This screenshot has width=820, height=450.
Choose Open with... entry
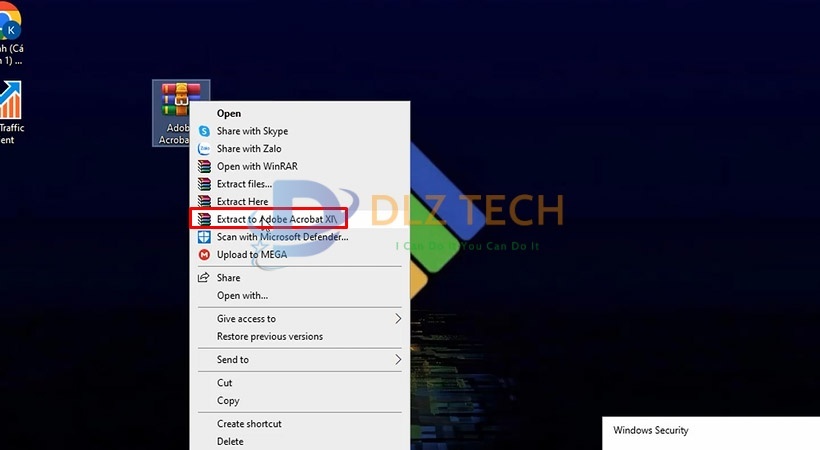coord(299,296)
